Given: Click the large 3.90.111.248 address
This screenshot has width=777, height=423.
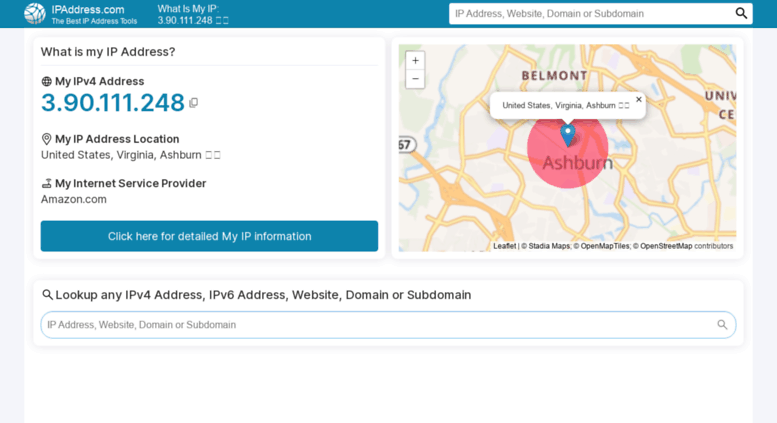Looking at the screenshot, I should 112,103.
